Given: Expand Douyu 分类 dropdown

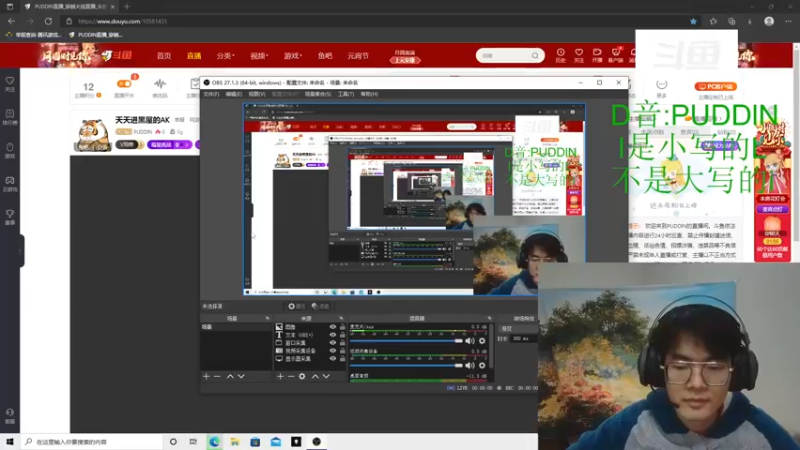Looking at the screenshot, I should coord(225,56).
